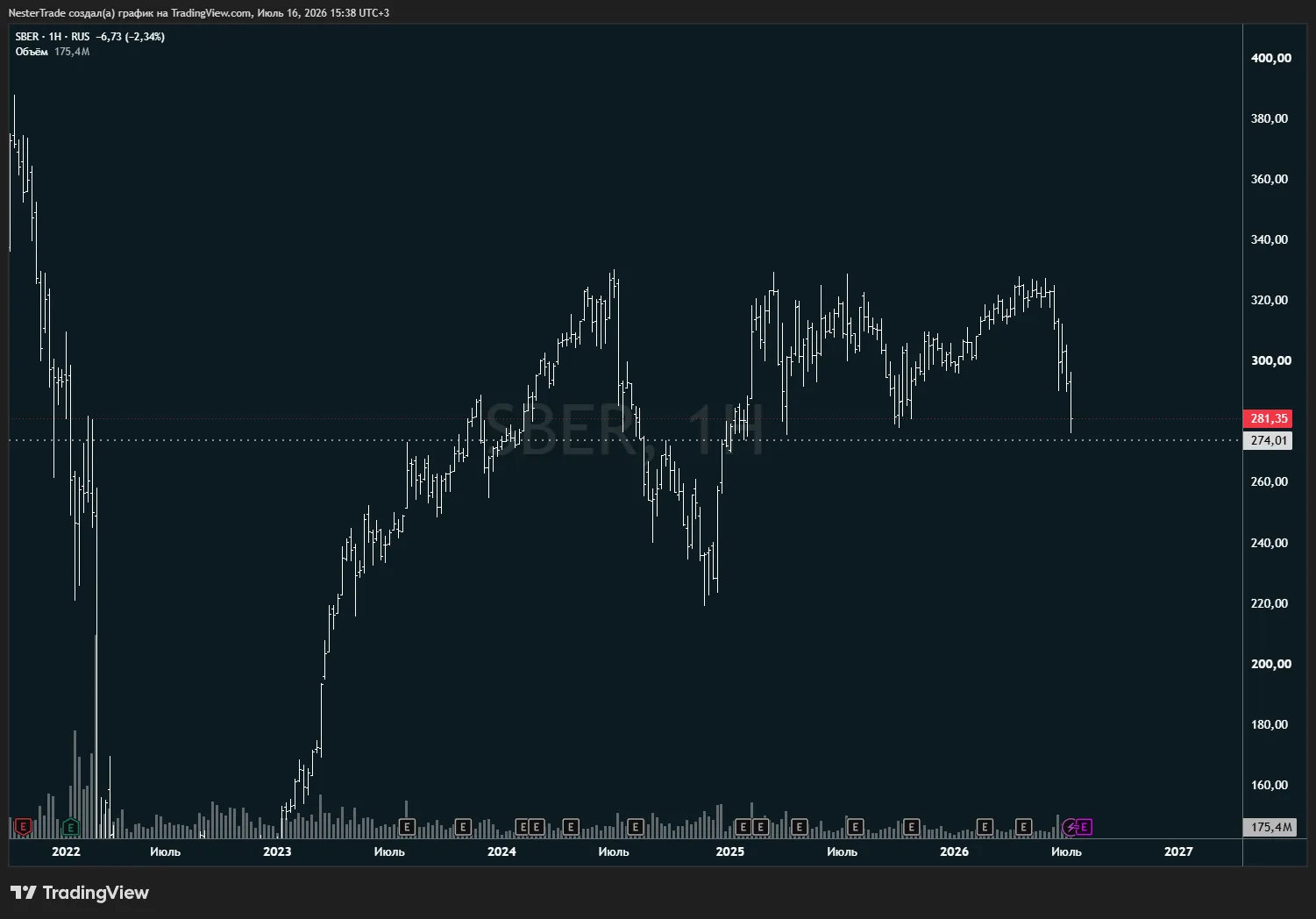Click the SBER · 1H · RUS symbol title
This screenshot has height=919, width=1316.
pyautogui.click(x=53, y=37)
